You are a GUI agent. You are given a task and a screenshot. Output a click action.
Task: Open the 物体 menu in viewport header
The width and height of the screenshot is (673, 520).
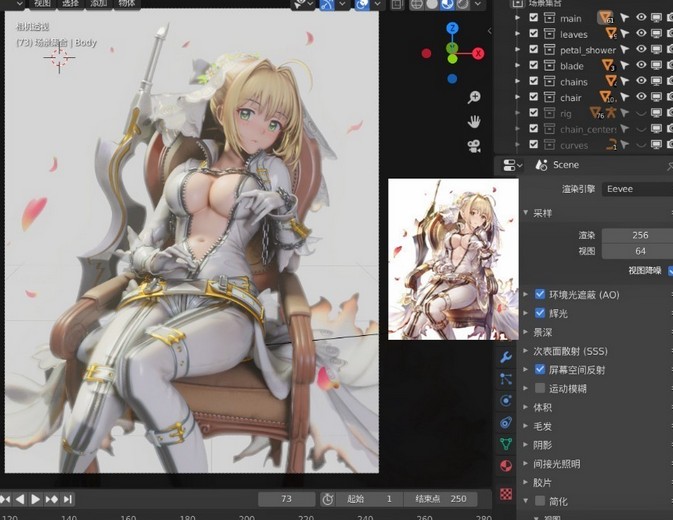126,4
